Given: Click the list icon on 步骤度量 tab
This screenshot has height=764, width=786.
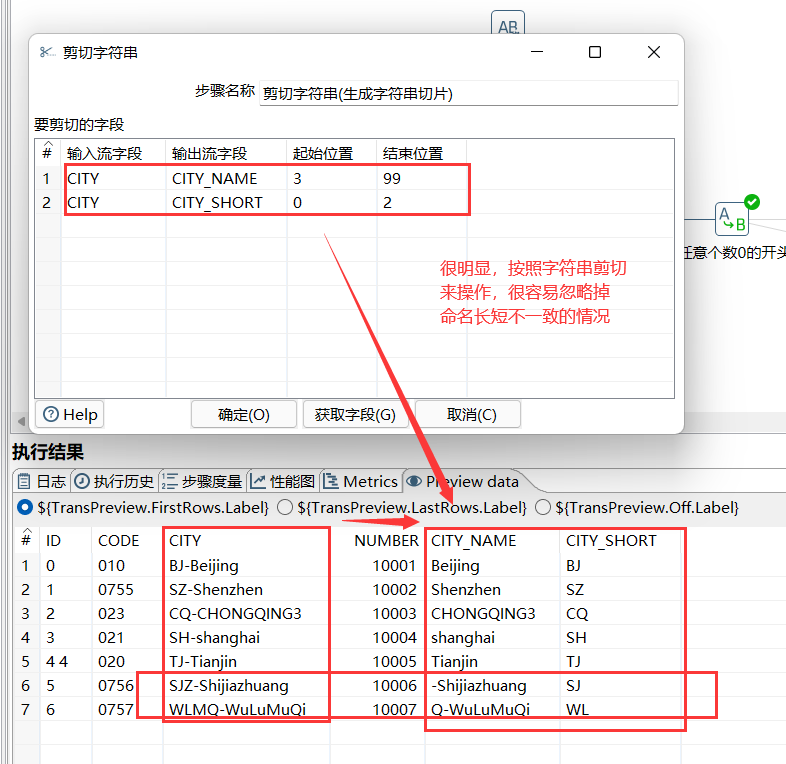Looking at the screenshot, I should [x=169, y=481].
